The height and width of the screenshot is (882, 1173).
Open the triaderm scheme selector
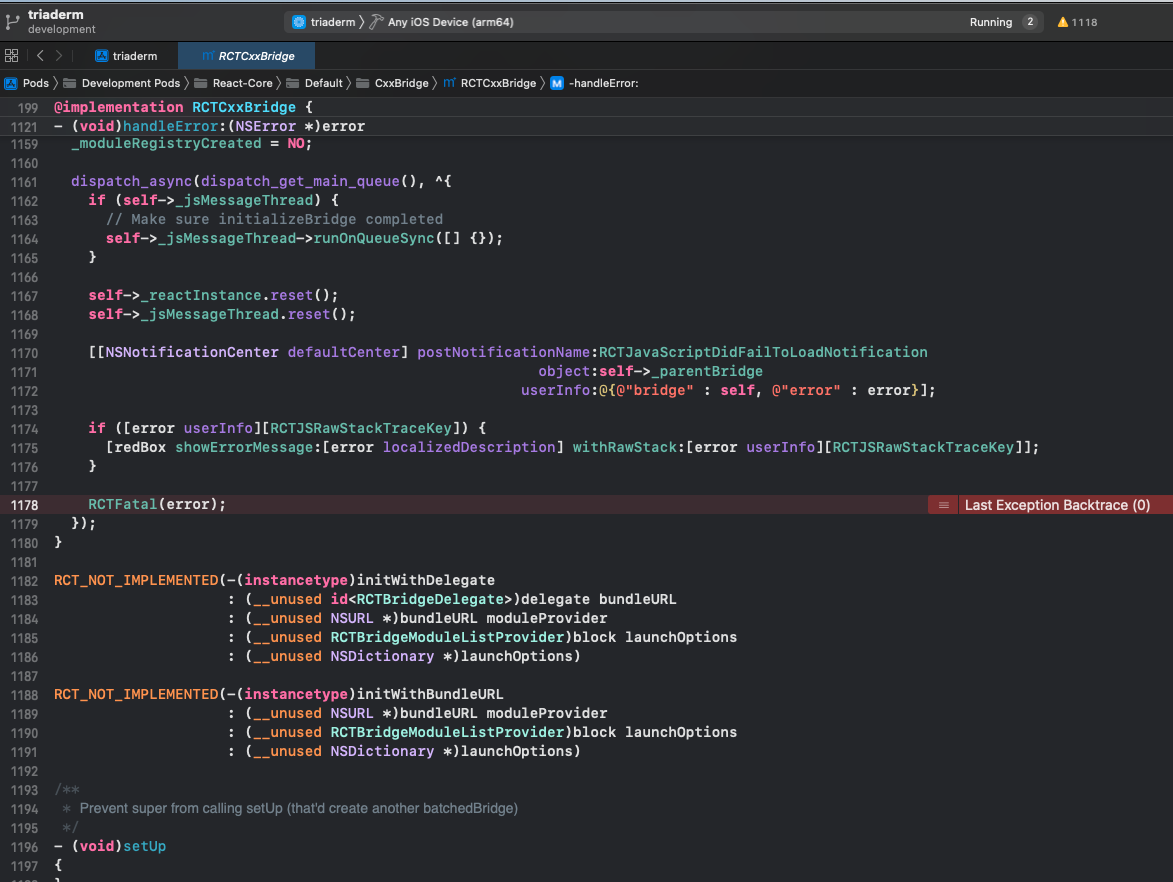(324, 22)
